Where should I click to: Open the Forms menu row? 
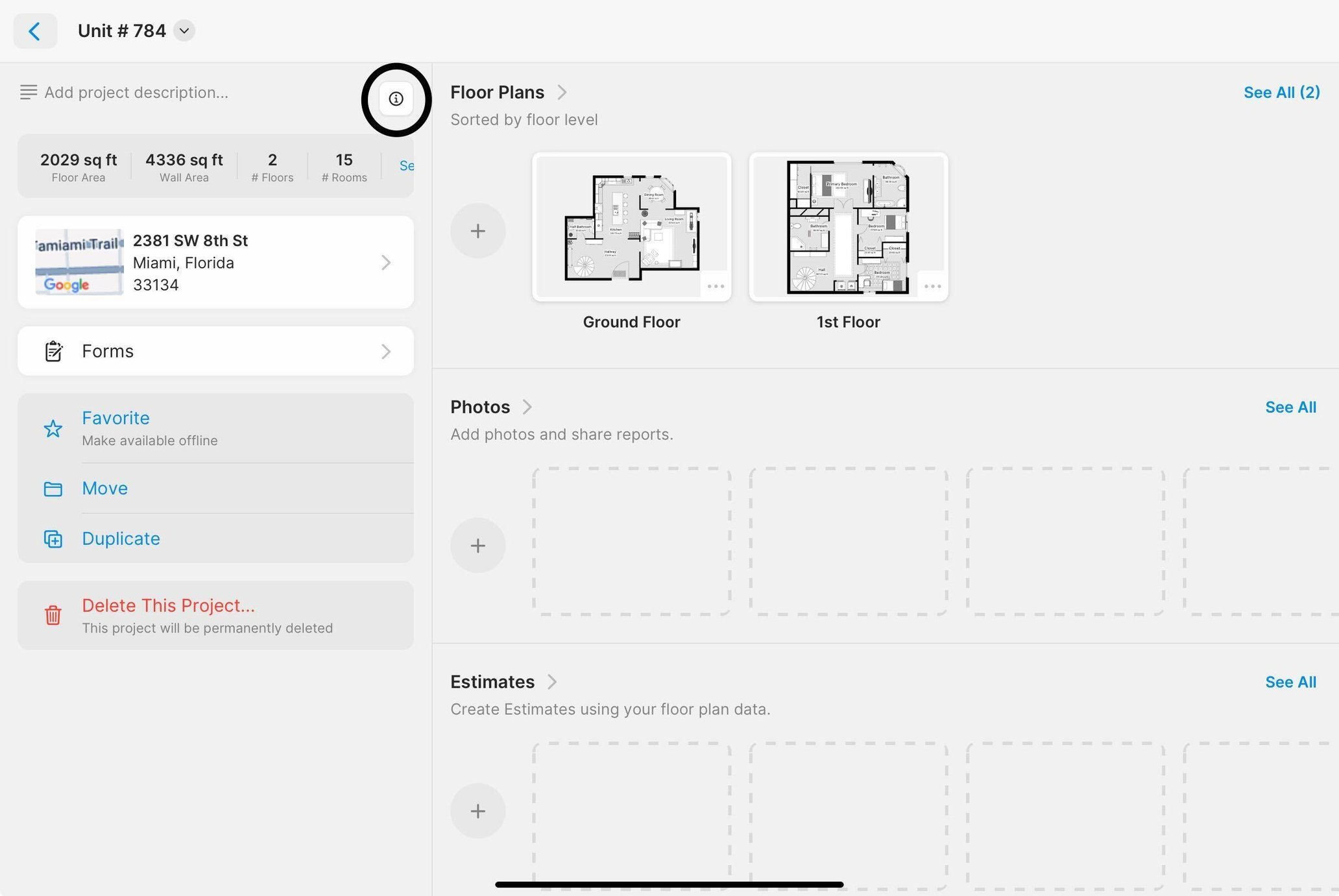[215, 351]
